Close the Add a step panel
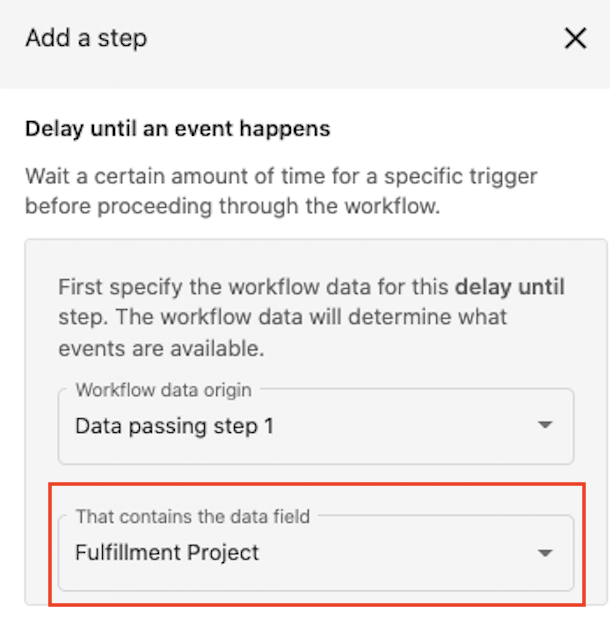Screen dimensions: 610x626 [575, 38]
